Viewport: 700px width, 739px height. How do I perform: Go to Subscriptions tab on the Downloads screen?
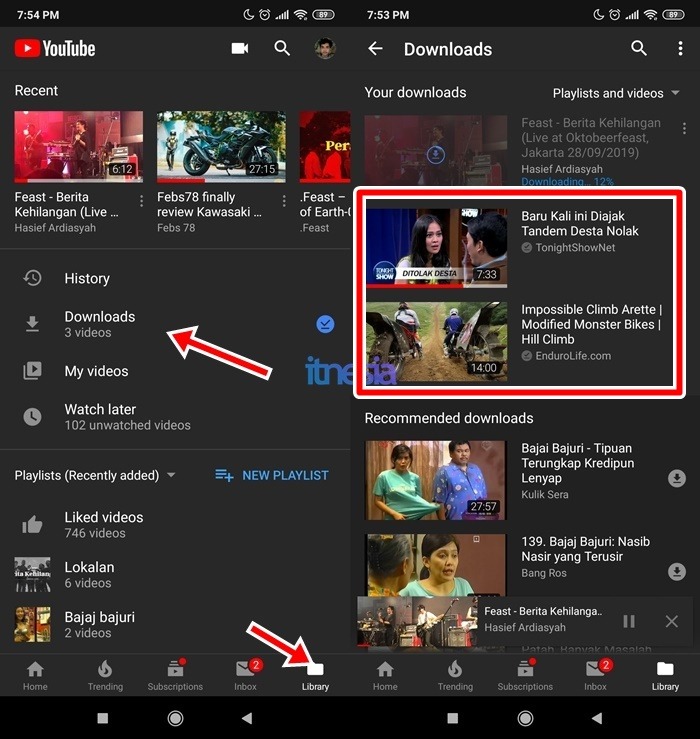coord(525,675)
